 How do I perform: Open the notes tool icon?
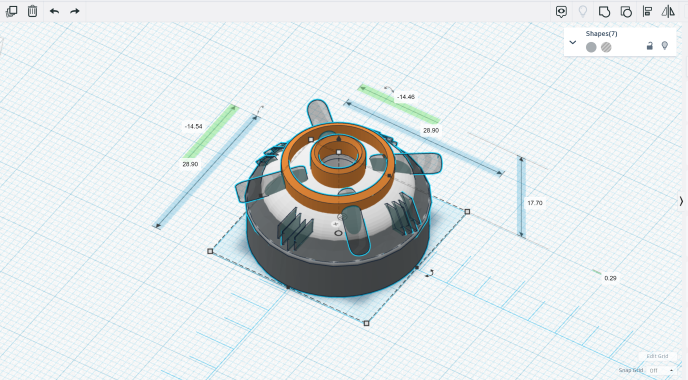561,11
